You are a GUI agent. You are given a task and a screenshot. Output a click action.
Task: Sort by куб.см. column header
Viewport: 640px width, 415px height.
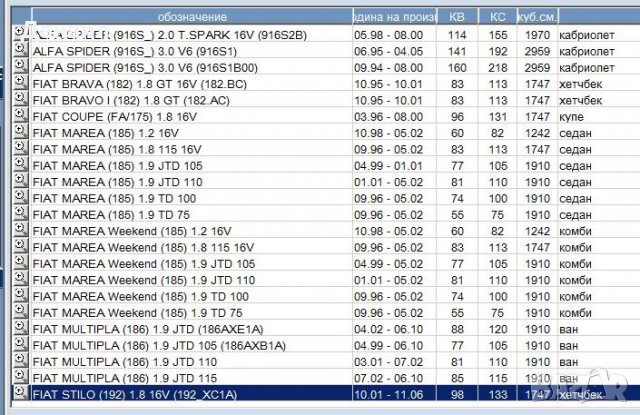click(x=537, y=17)
